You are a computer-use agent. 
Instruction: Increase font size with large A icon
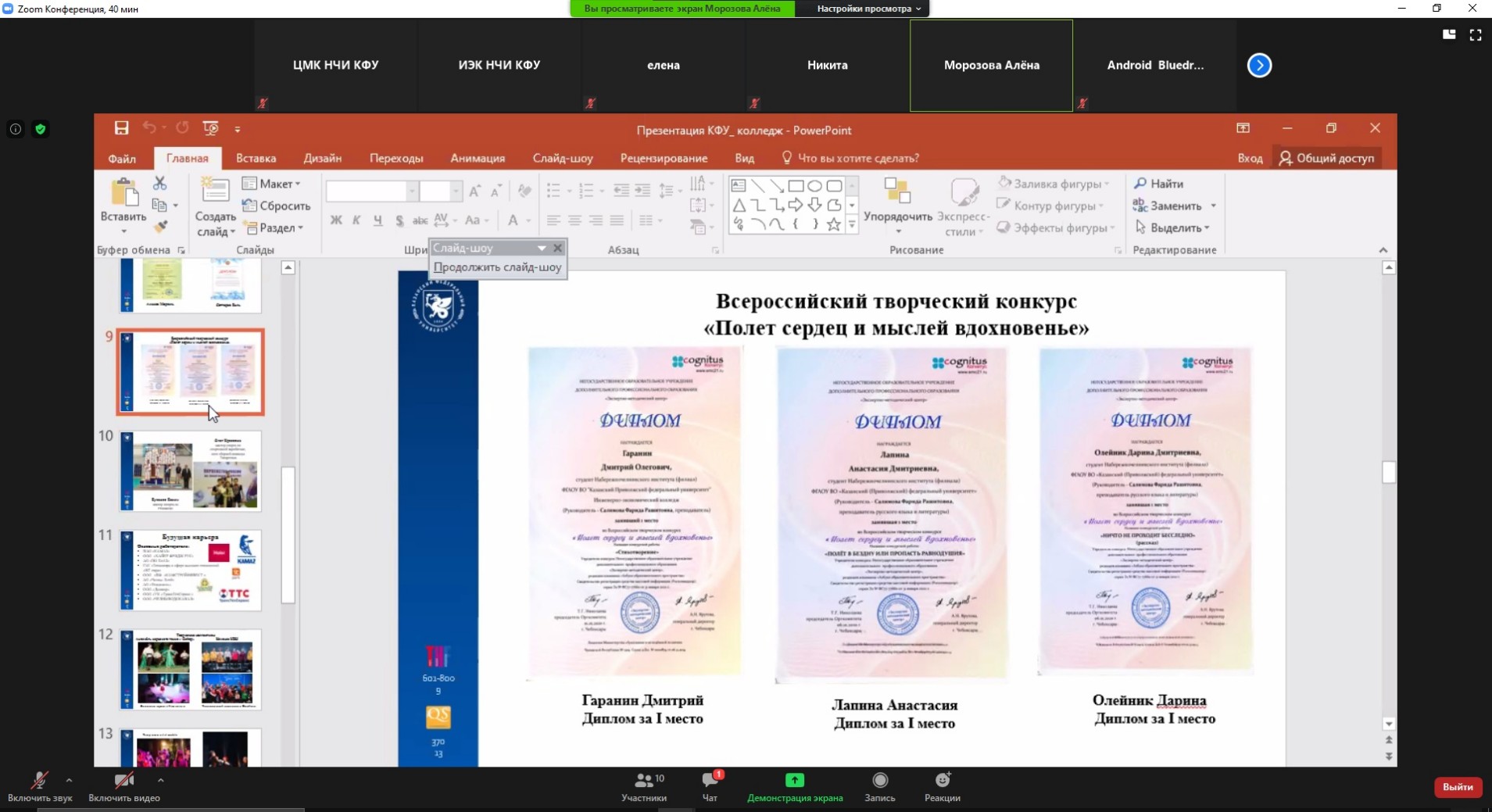[x=474, y=191]
